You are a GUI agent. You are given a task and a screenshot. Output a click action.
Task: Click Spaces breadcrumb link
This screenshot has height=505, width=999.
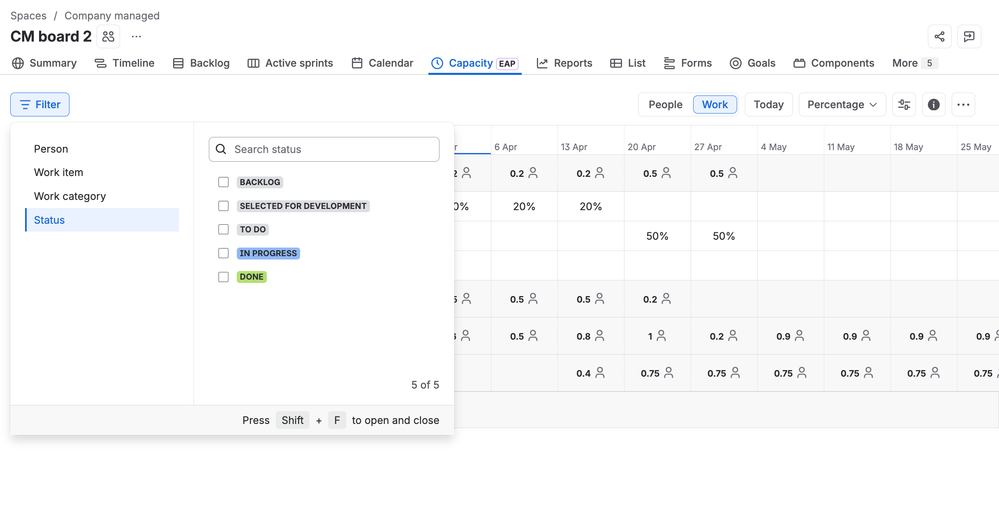pos(28,15)
